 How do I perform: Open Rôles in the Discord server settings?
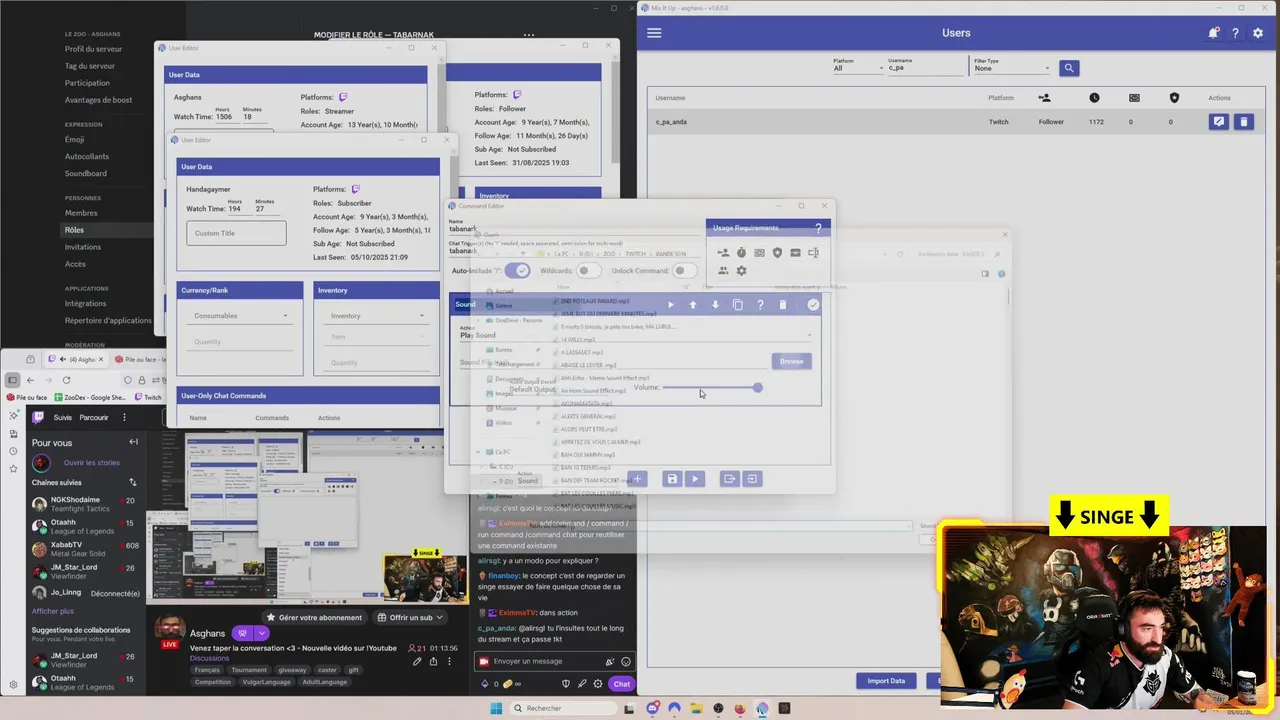[x=74, y=230]
